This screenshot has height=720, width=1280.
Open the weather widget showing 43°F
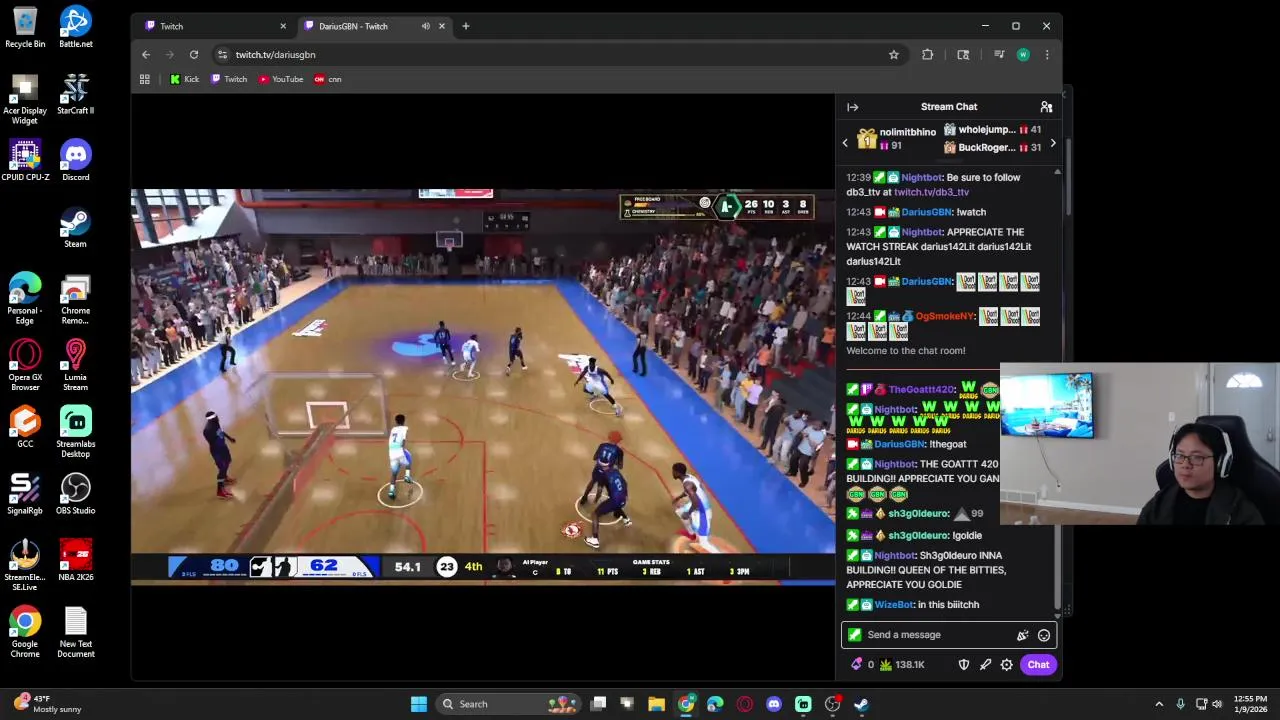48,704
